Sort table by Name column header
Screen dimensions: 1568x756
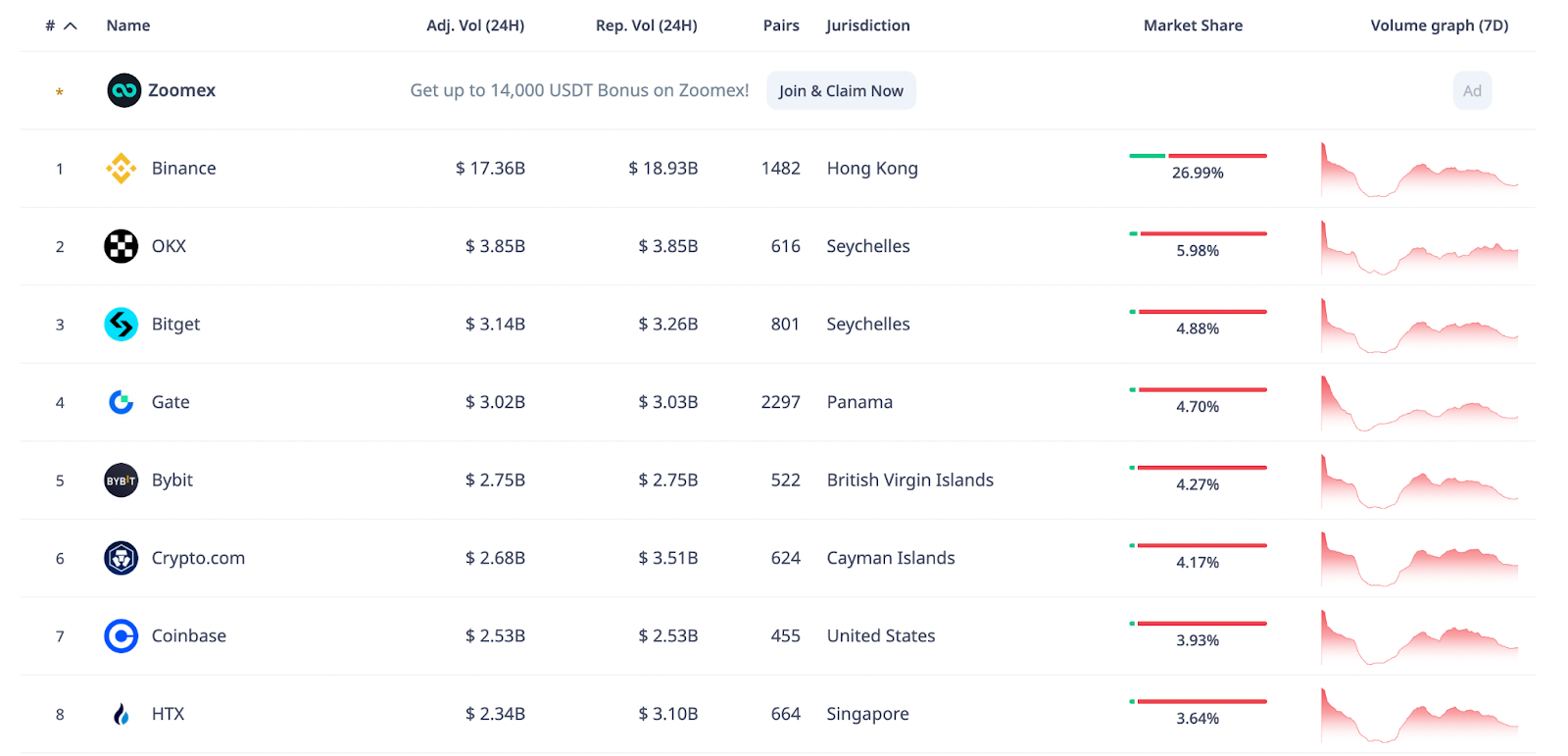click(128, 25)
